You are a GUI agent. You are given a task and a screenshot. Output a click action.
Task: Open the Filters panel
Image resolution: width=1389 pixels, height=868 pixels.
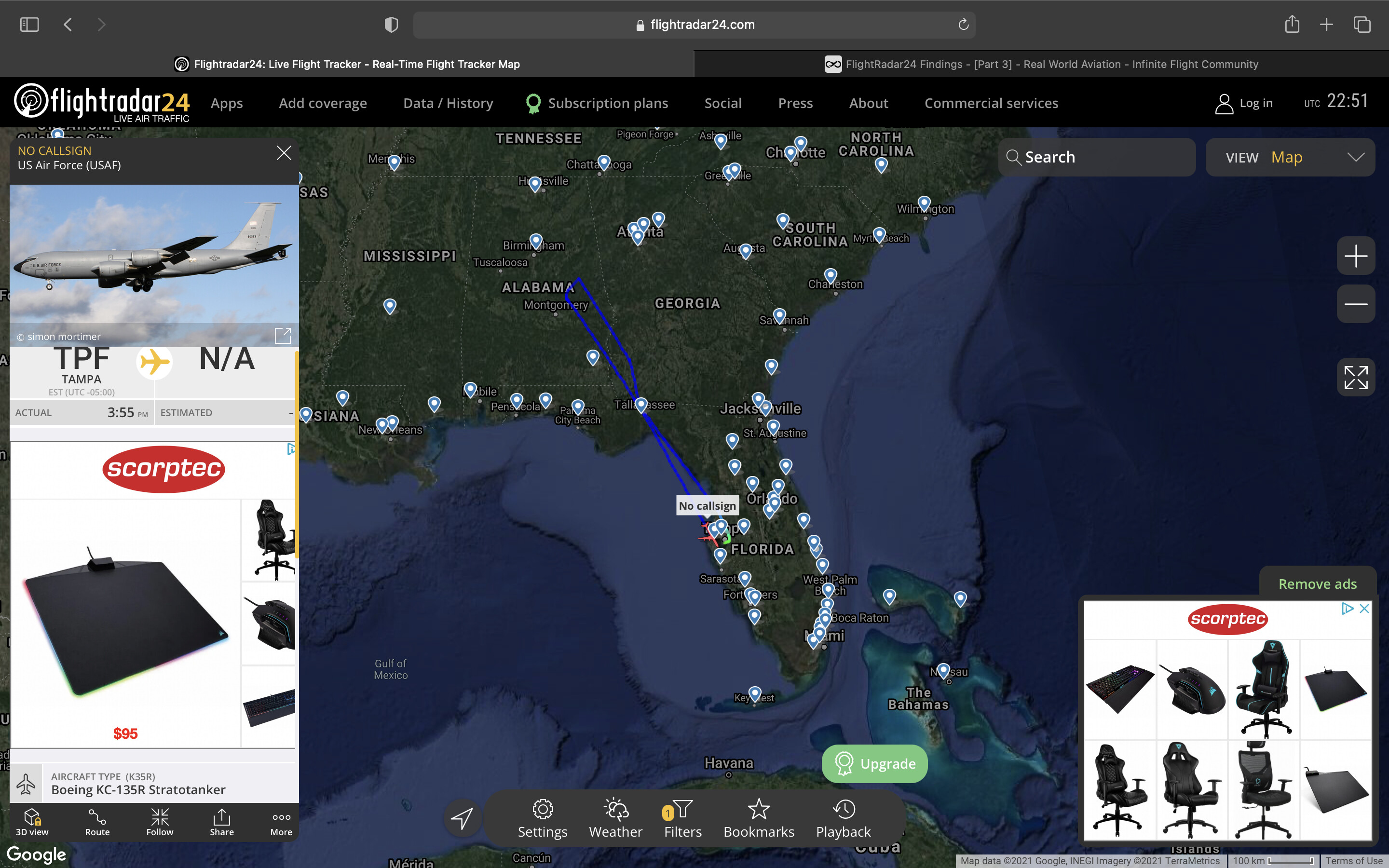tap(682, 819)
